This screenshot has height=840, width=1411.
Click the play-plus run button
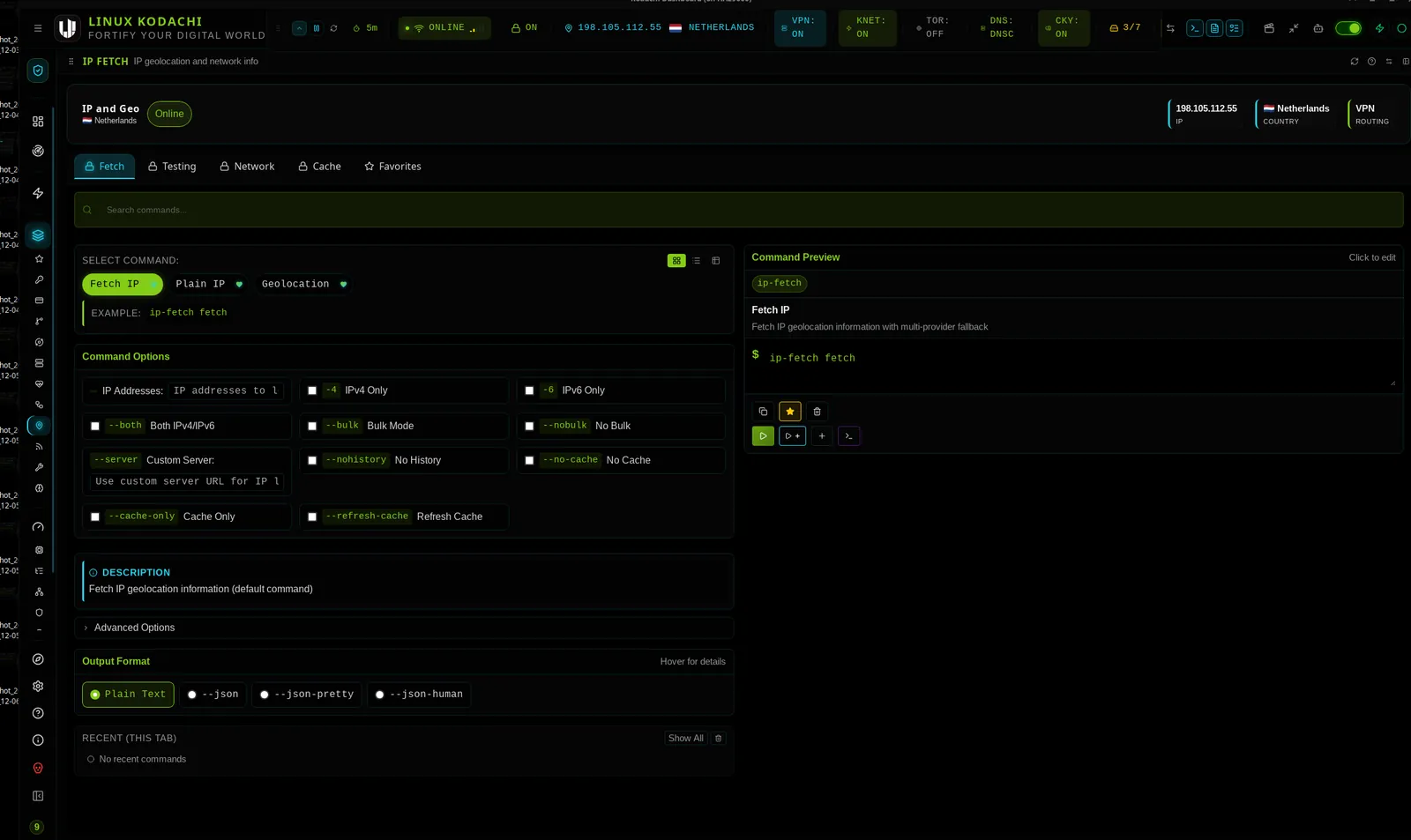(x=792, y=436)
